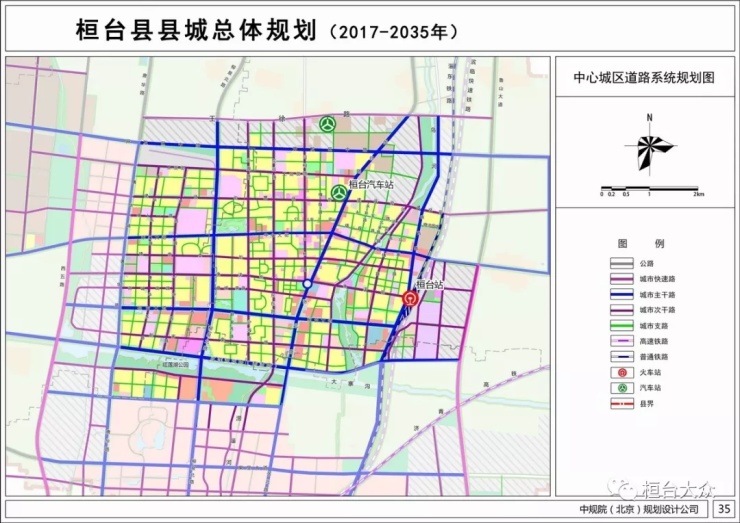Click the 中规院（北京）规划设计公司 footer text
The height and width of the screenshot is (523, 740).
point(639,509)
